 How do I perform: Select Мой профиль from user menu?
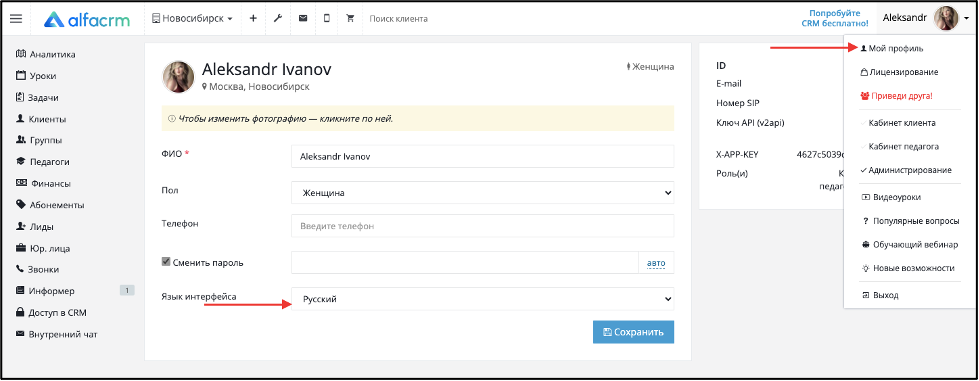(x=892, y=48)
